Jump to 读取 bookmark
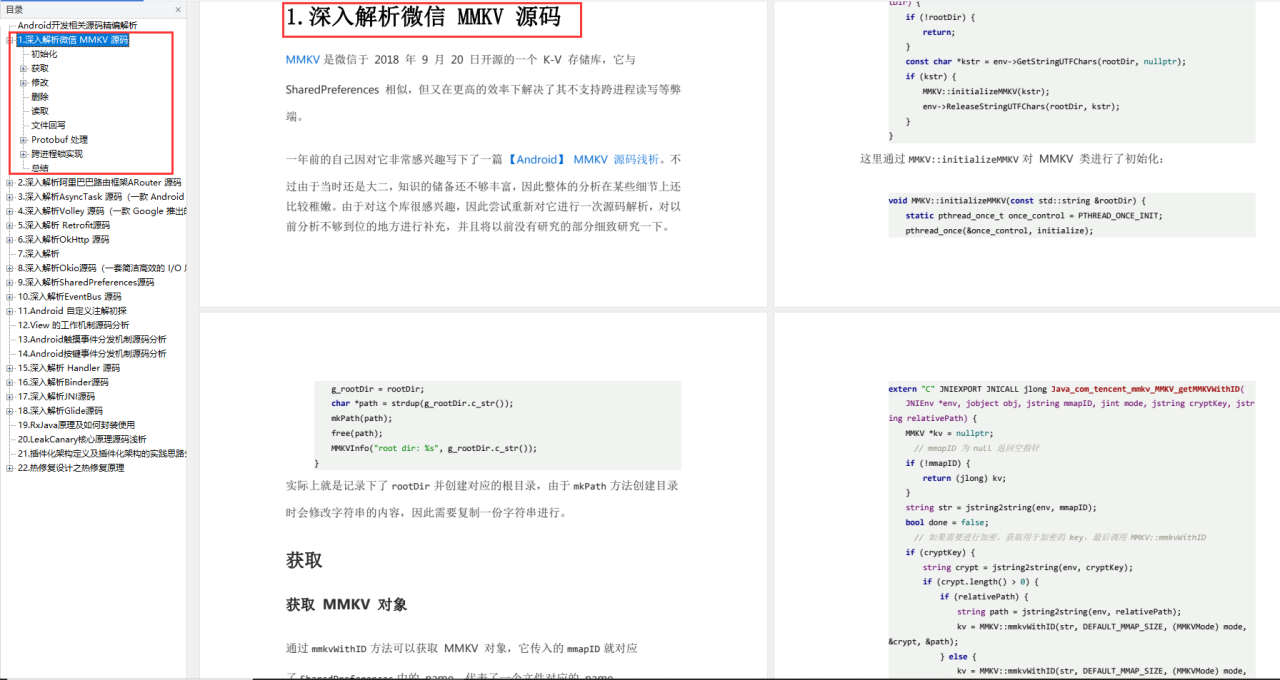Image resolution: width=1280 pixels, height=680 pixels. [x=39, y=111]
